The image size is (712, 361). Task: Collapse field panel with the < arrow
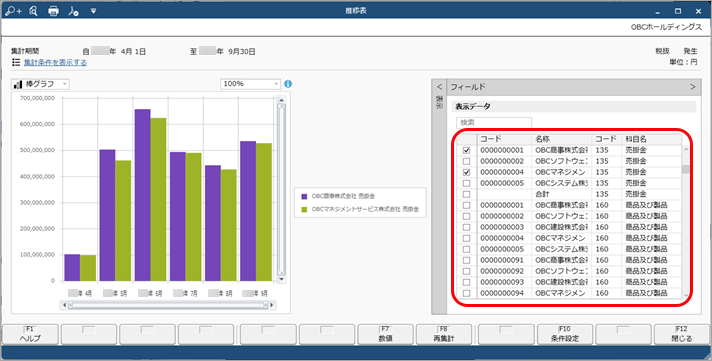click(439, 87)
